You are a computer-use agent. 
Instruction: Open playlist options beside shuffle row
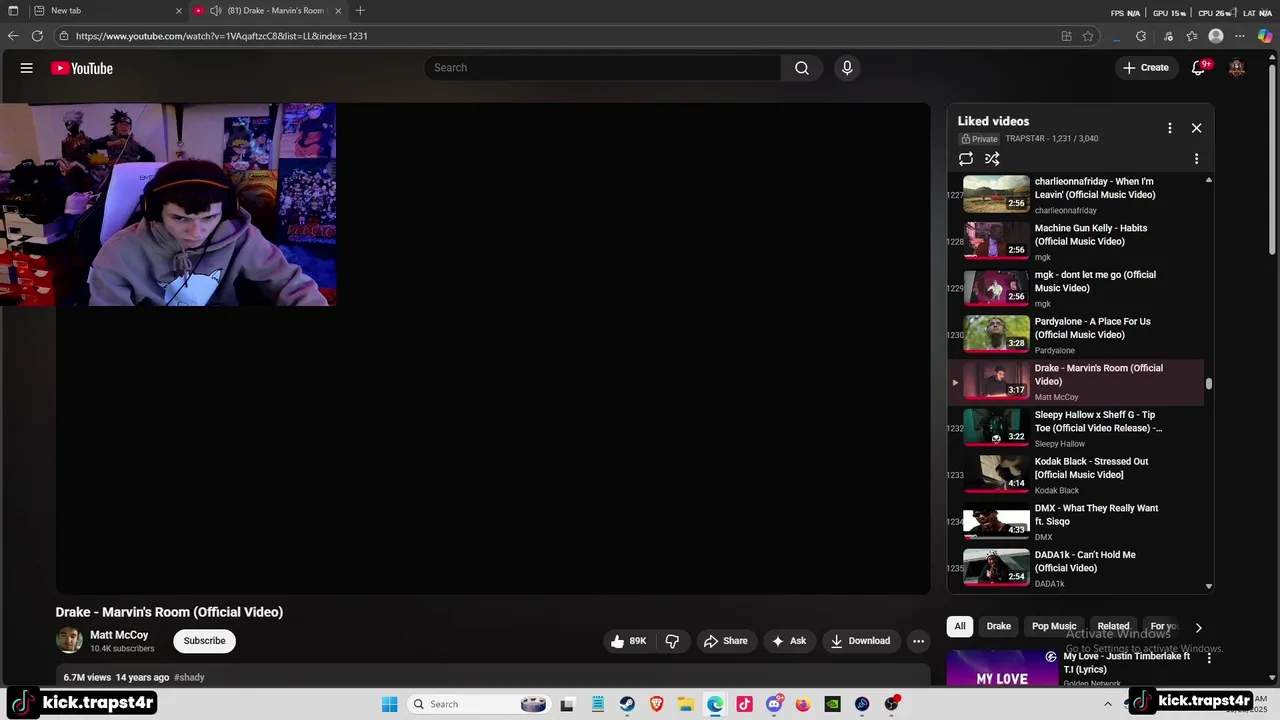pyautogui.click(x=1196, y=159)
